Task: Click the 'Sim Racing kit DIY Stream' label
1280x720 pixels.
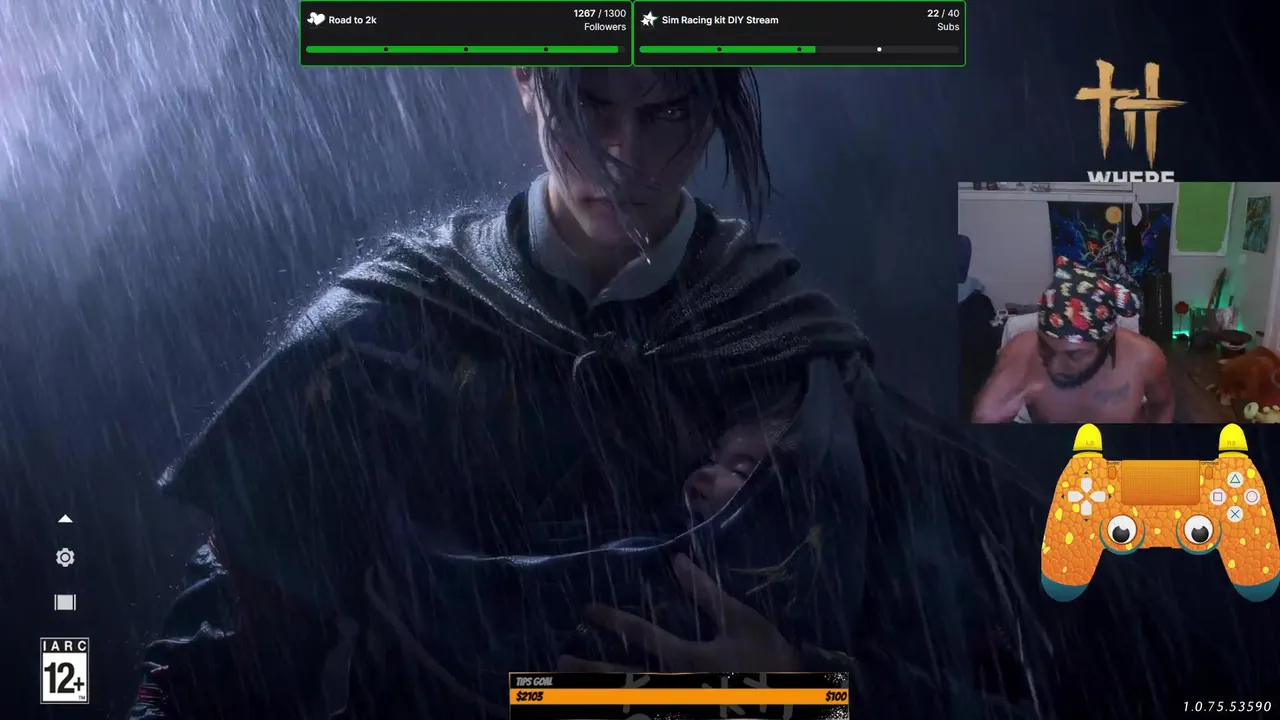Action: point(720,20)
